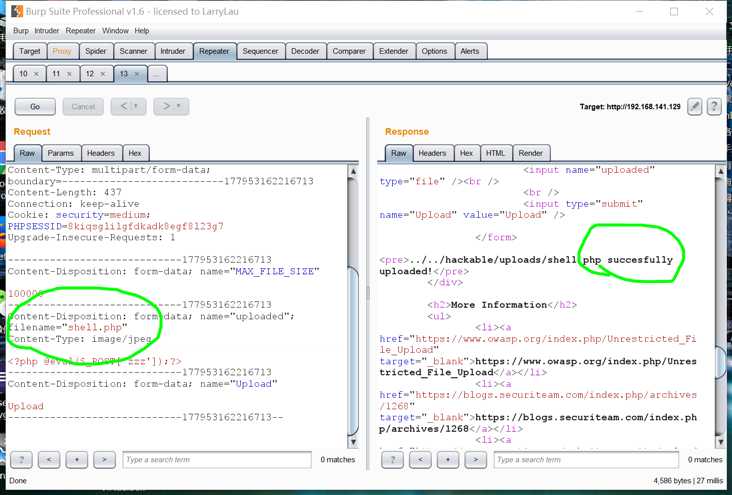This screenshot has width=732, height=495.
Task: Click "Target: http://192.168.141.129" label
Action: point(630,107)
